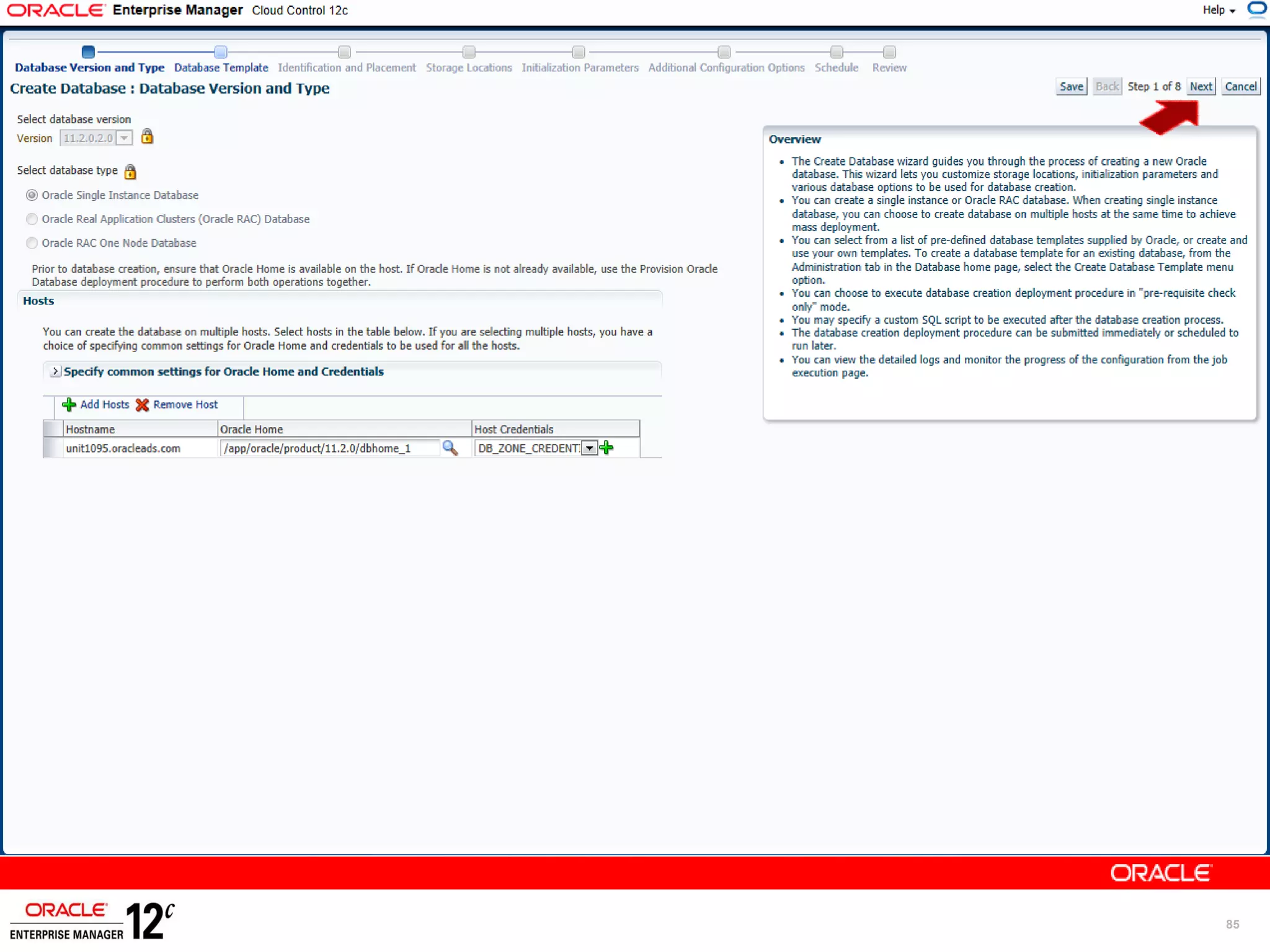Click the Remove Host red X icon
The width and height of the screenshot is (1270, 952).
[x=142, y=405]
